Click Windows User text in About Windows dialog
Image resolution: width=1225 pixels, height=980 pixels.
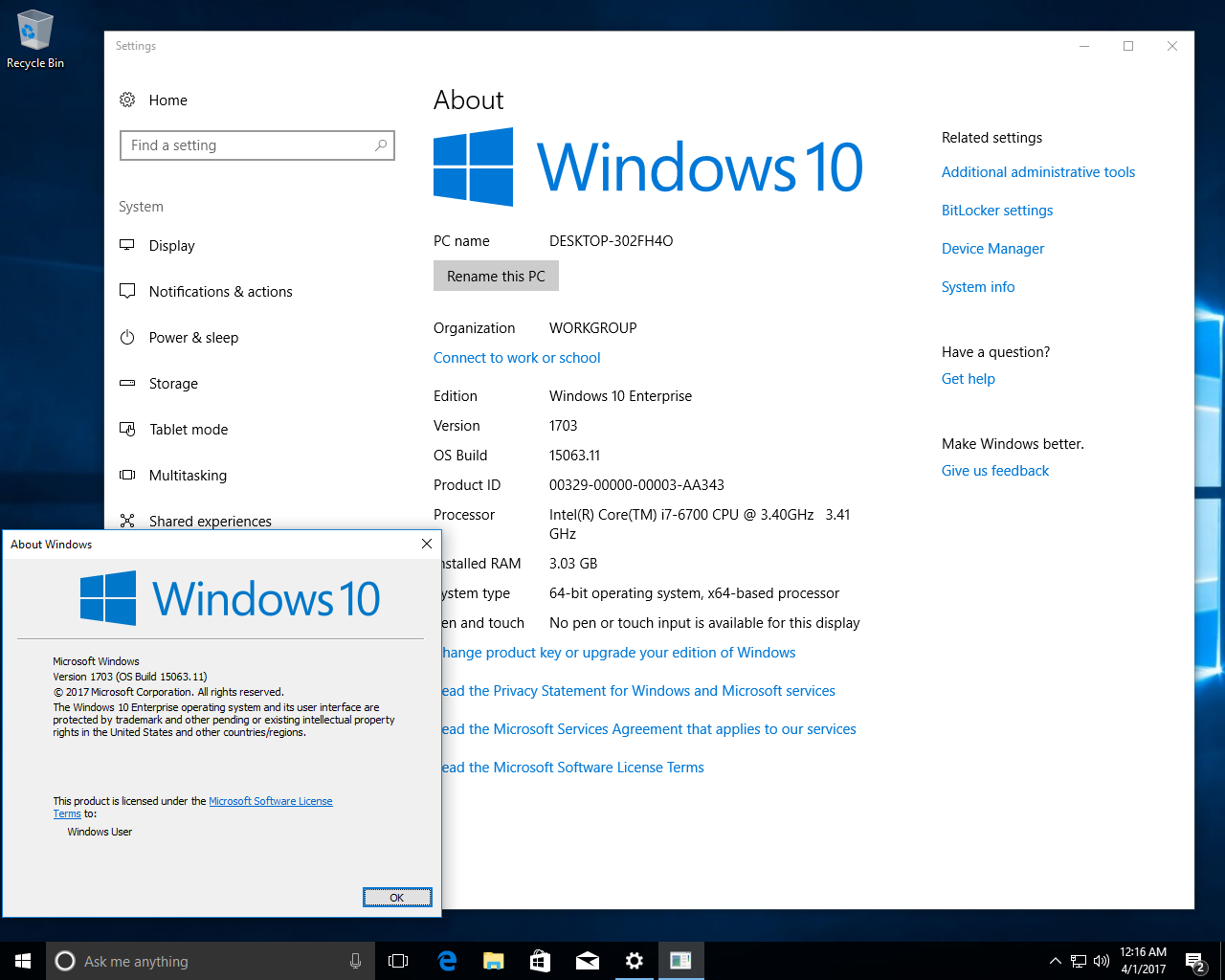click(100, 832)
